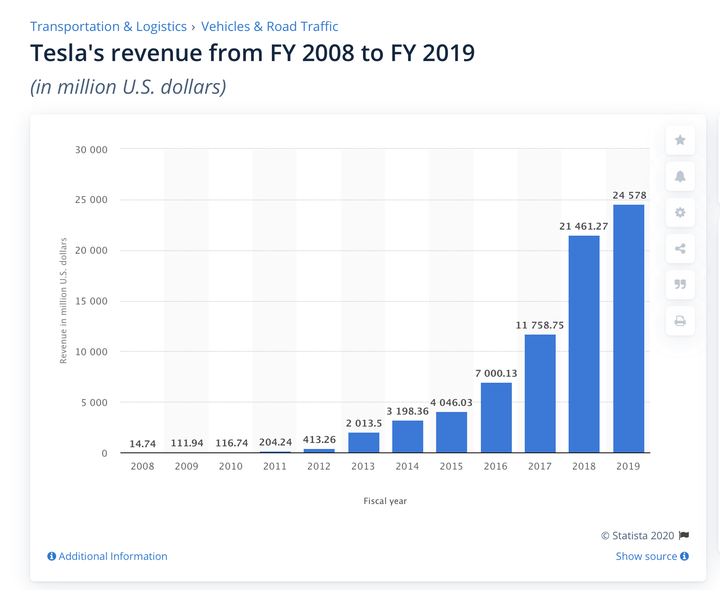
Task: Click the 2008 x-axis label
Action: (142, 466)
